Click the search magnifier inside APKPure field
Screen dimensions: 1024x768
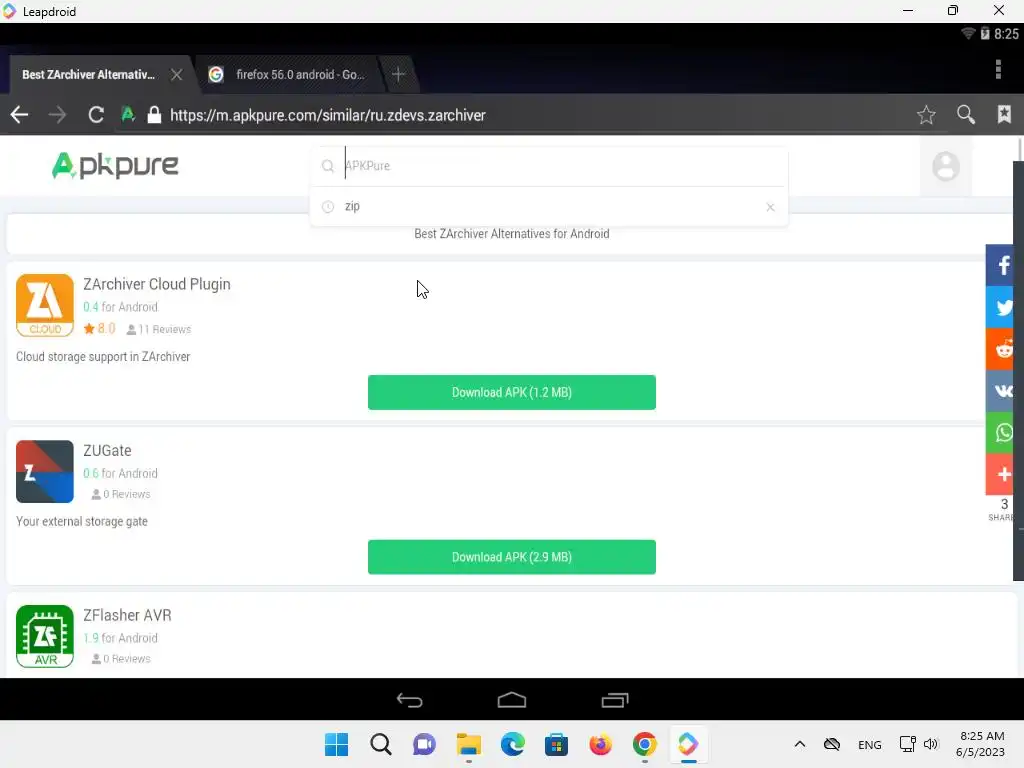[328, 166]
